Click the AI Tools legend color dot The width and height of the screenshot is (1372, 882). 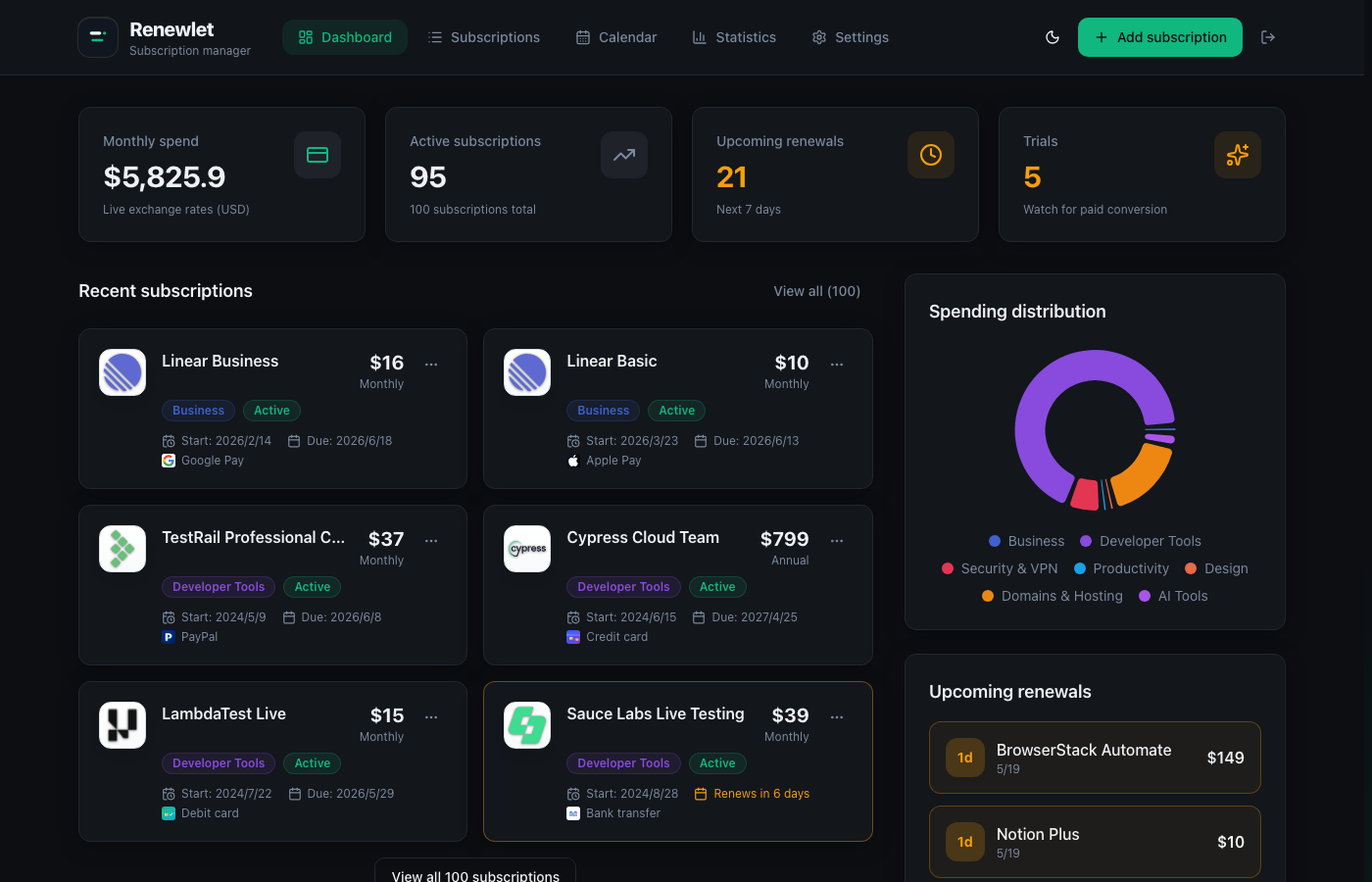(x=1145, y=596)
